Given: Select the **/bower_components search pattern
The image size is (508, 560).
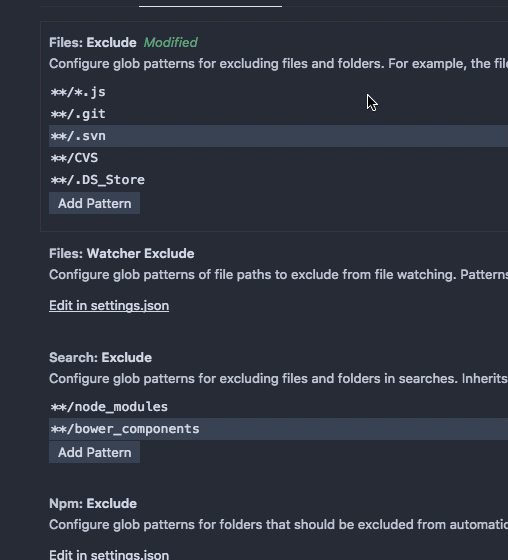Looking at the screenshot, I should [x=278, y=429].
